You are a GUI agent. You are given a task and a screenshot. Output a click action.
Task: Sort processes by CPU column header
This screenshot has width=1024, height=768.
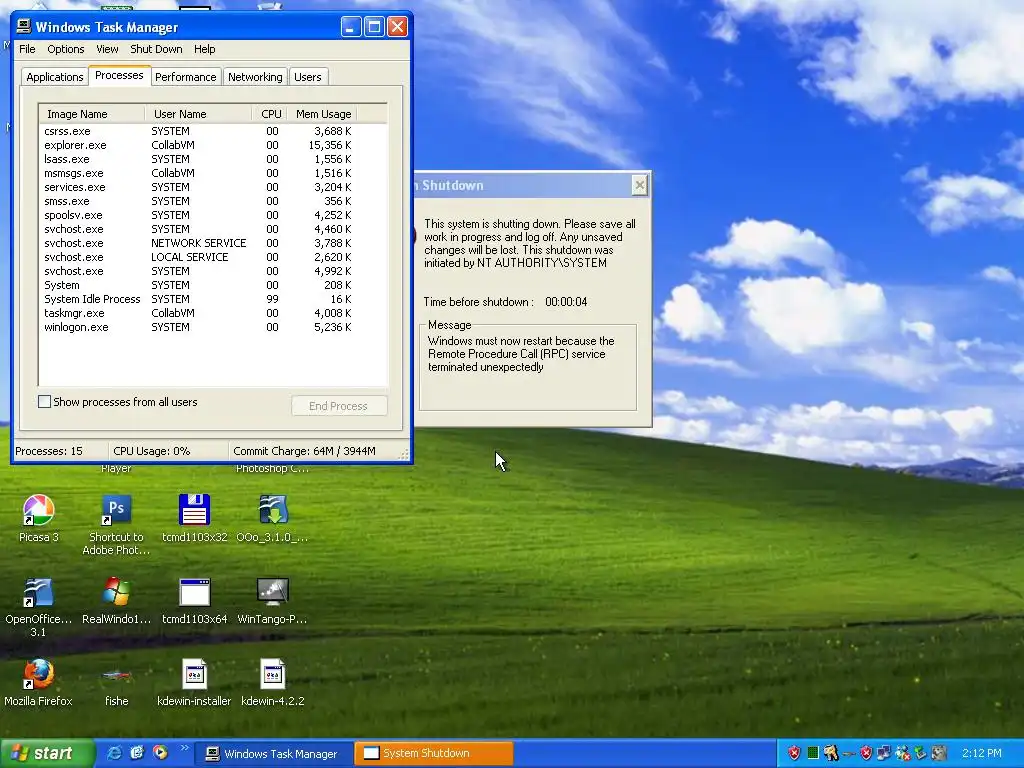pos(270,114)
